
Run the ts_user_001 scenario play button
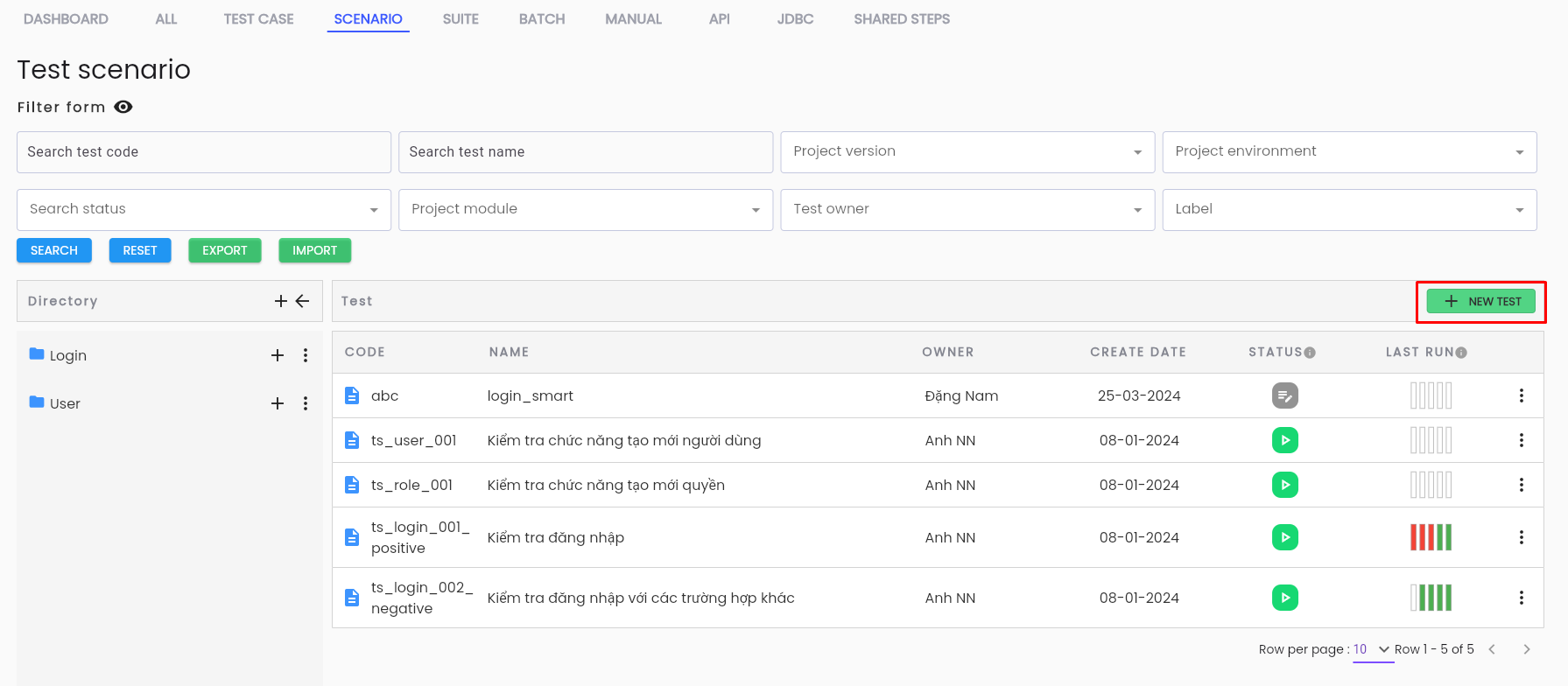pyautogui.click(x=1284, y=440)
